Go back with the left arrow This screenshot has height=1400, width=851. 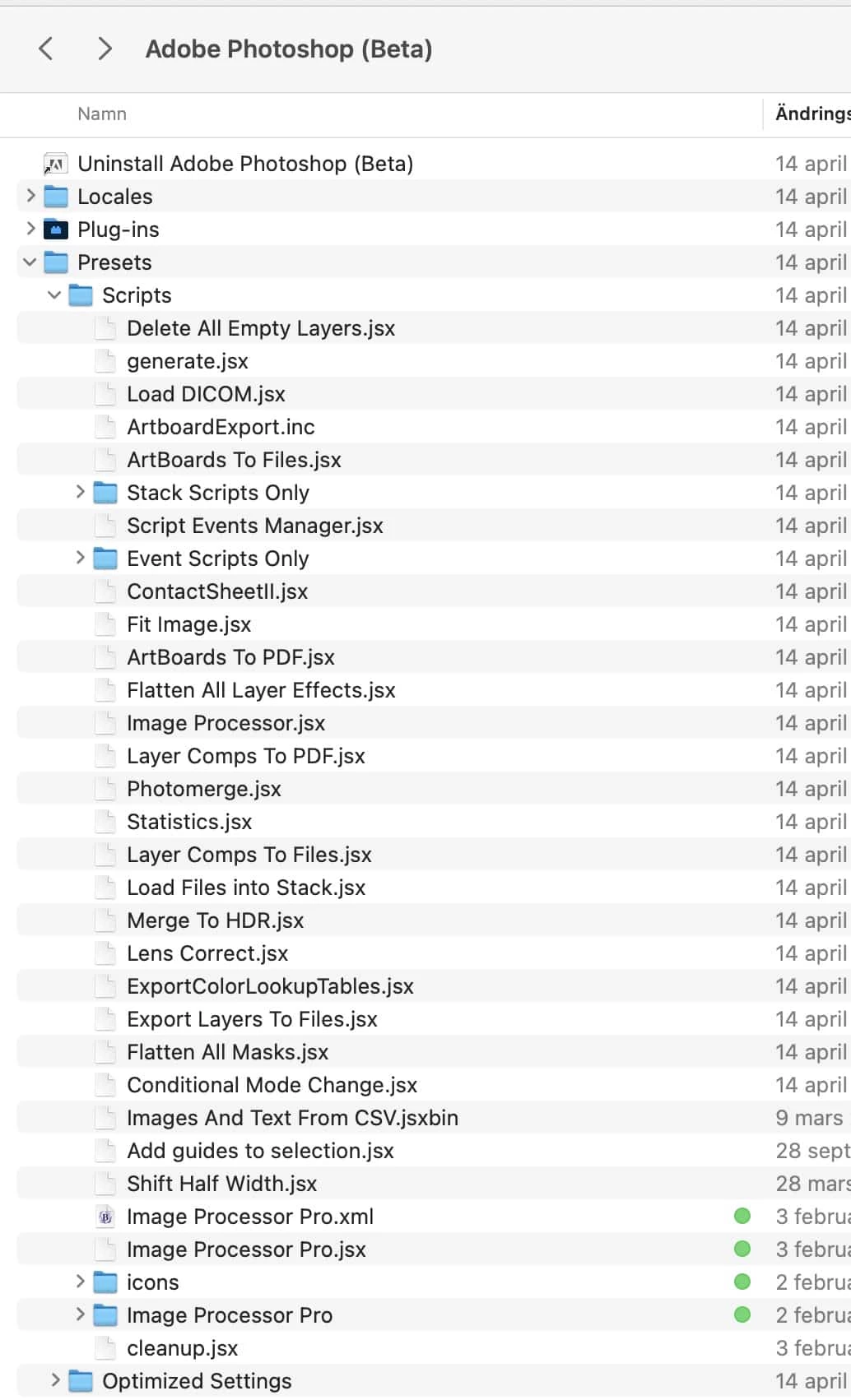pos(46,49)
